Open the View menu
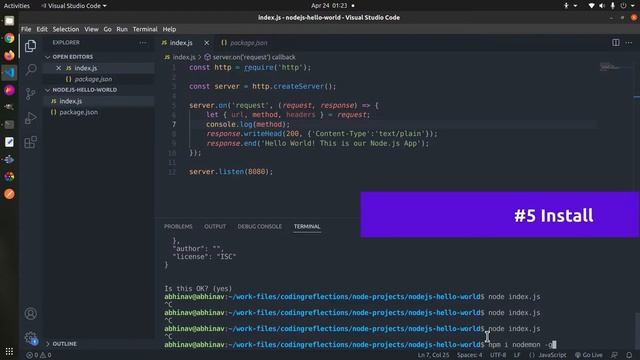Screen dimensions: 640x360 (x=91, y=29)
